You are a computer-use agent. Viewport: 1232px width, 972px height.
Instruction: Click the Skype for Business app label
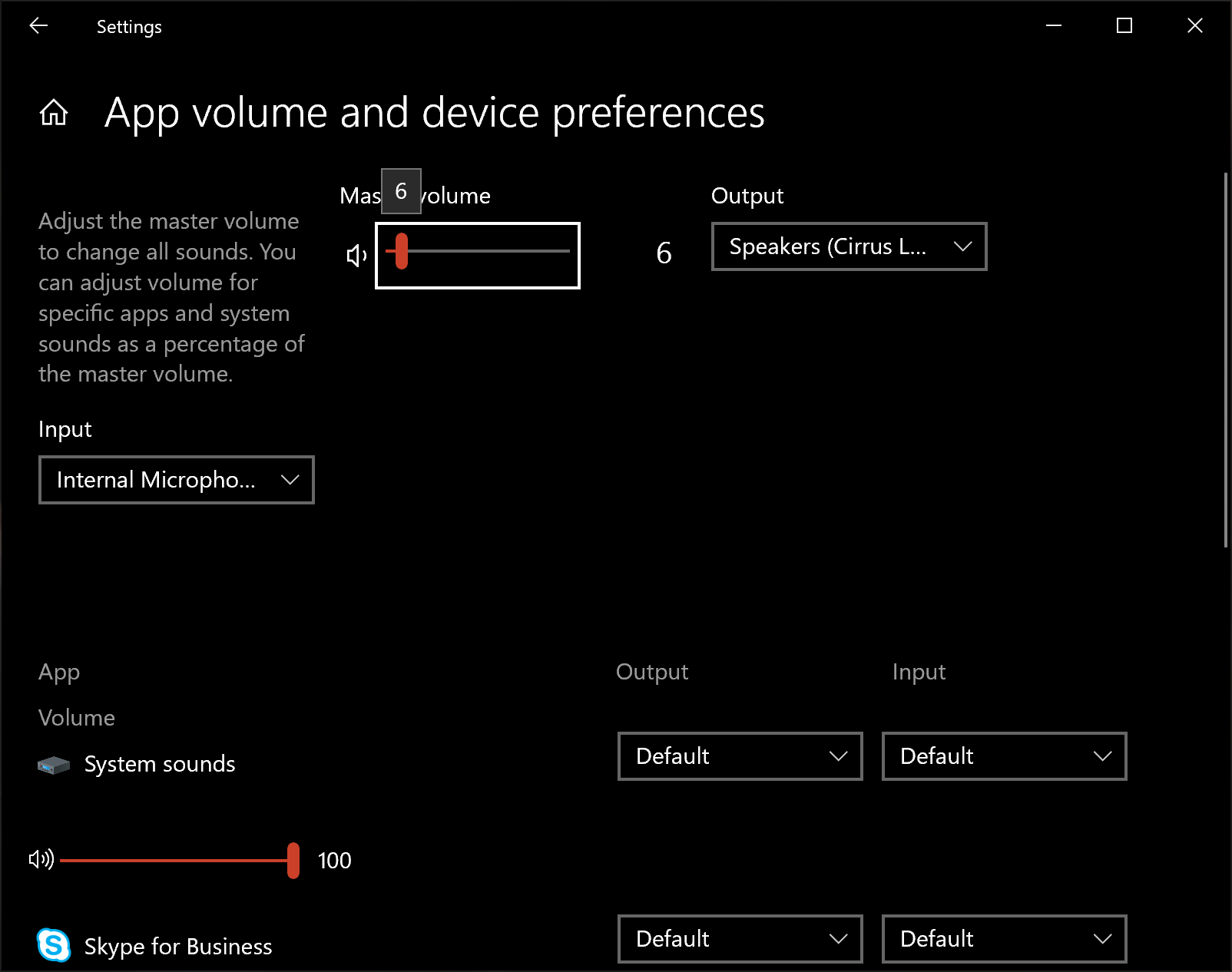click(178, 947)
